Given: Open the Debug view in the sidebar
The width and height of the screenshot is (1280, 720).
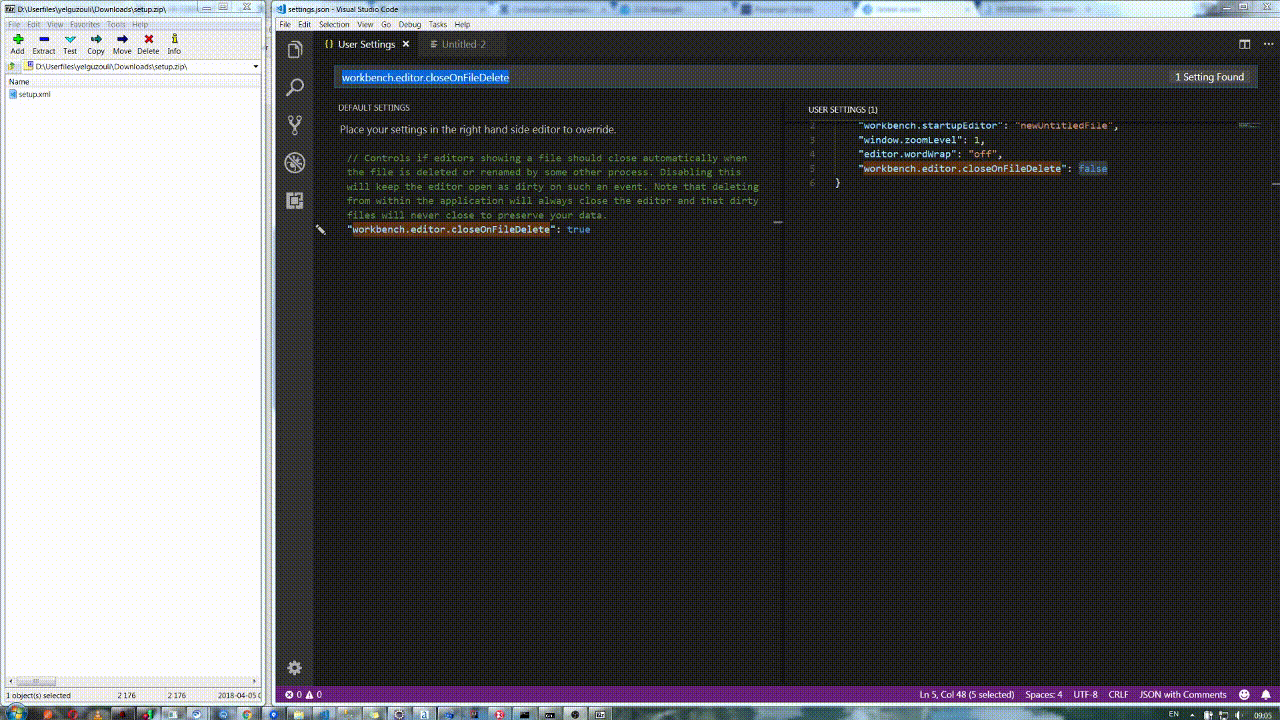Looking at the screenshot, I should [x=294, y=162].
